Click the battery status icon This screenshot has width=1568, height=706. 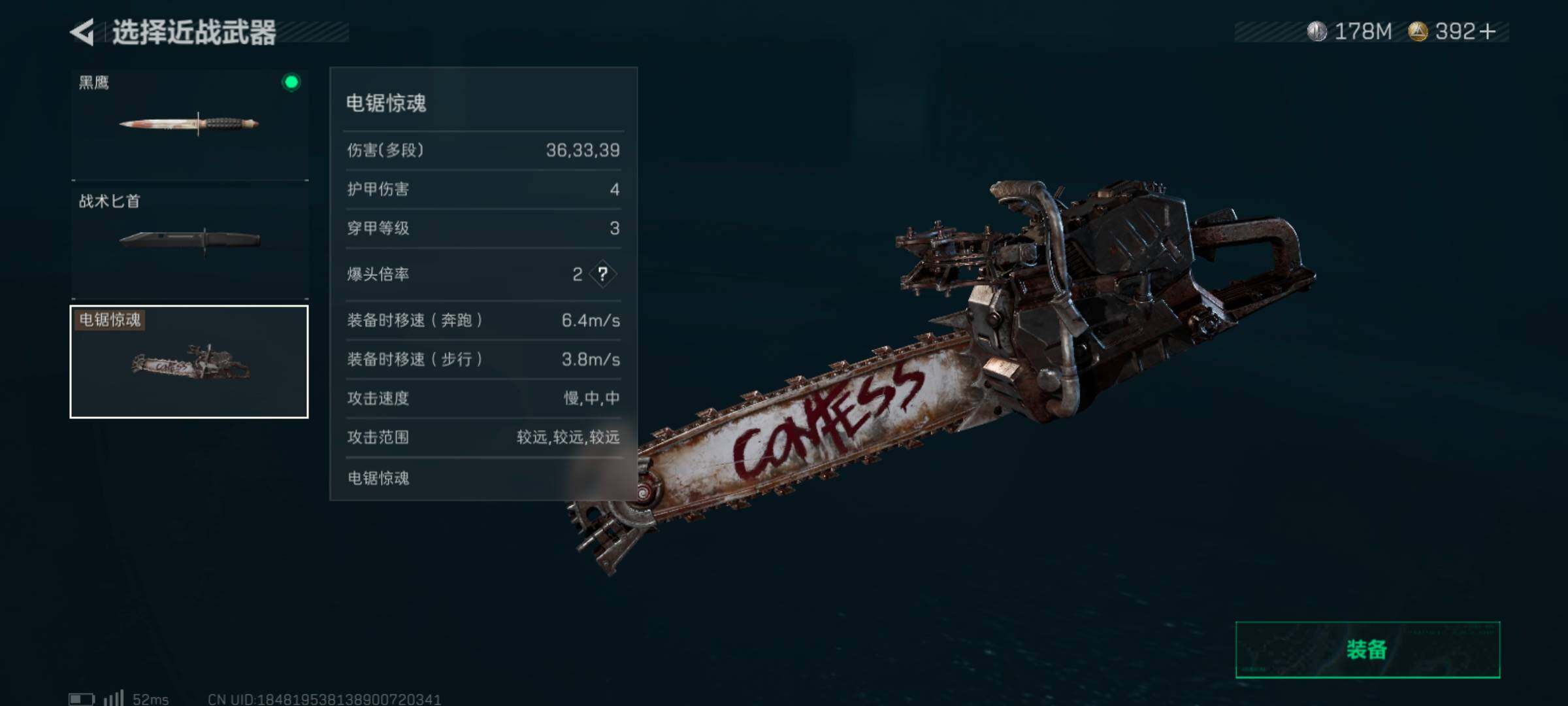tap(82, 699)
